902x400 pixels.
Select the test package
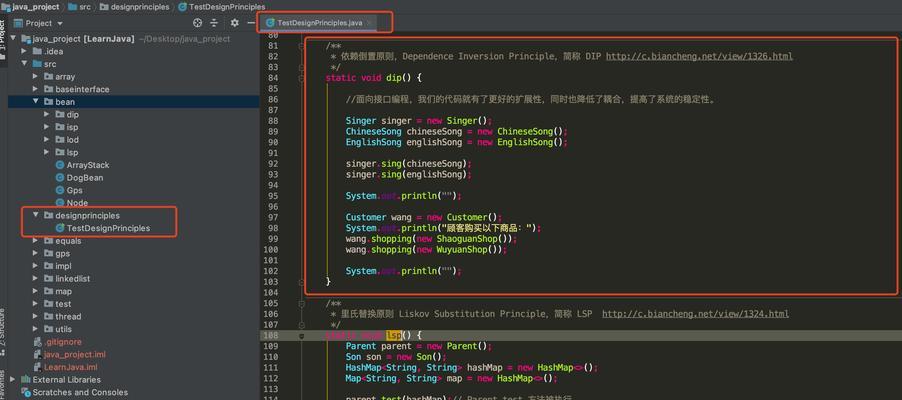(63, 303)
